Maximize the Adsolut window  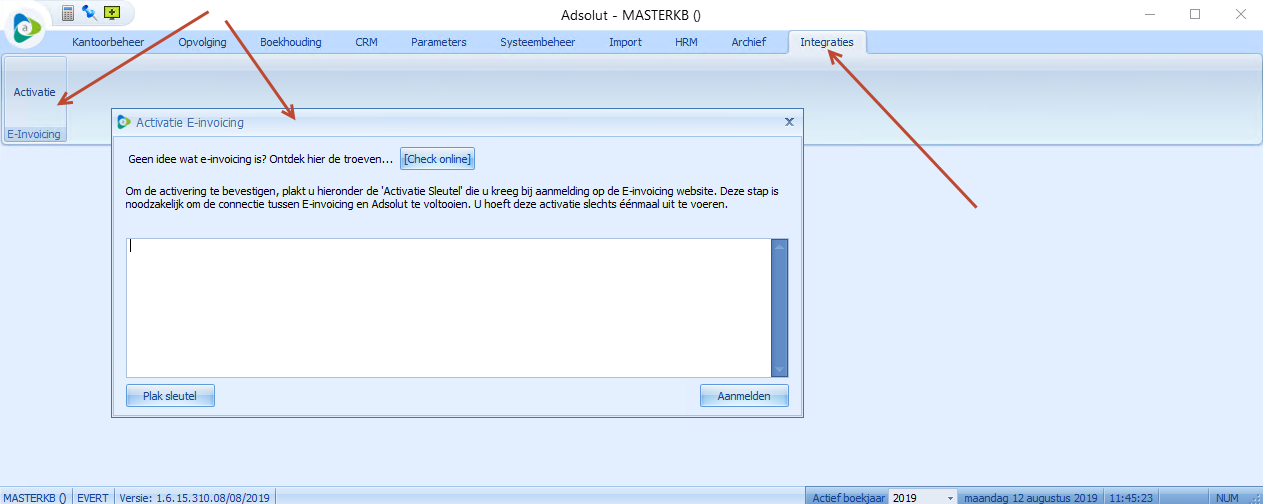tap(1195, 14)
